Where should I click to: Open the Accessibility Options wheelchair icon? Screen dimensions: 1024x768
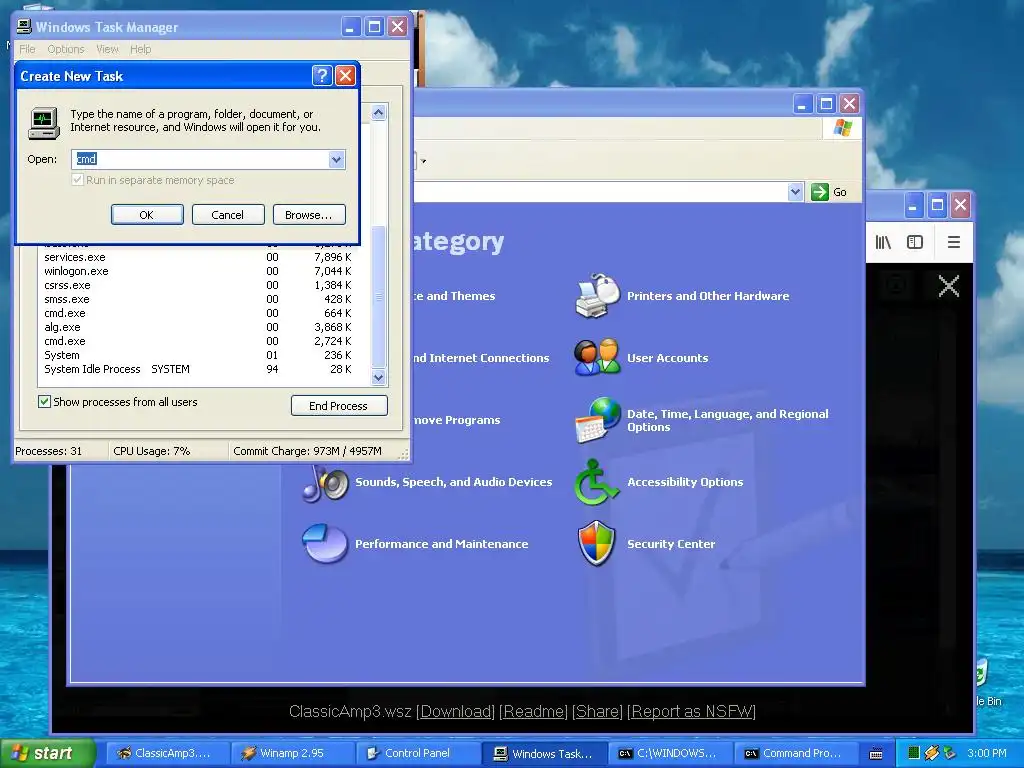coord(596,482)
